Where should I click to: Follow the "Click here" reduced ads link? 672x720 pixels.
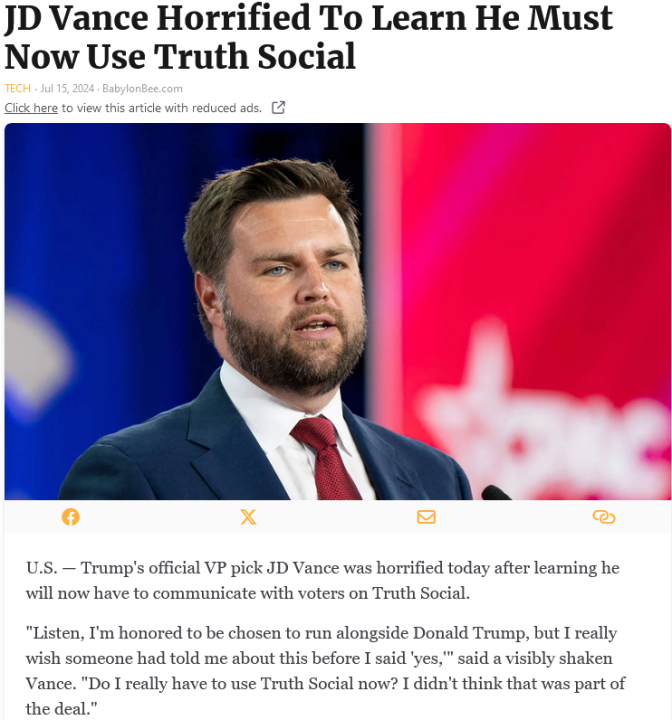point(31,108)
